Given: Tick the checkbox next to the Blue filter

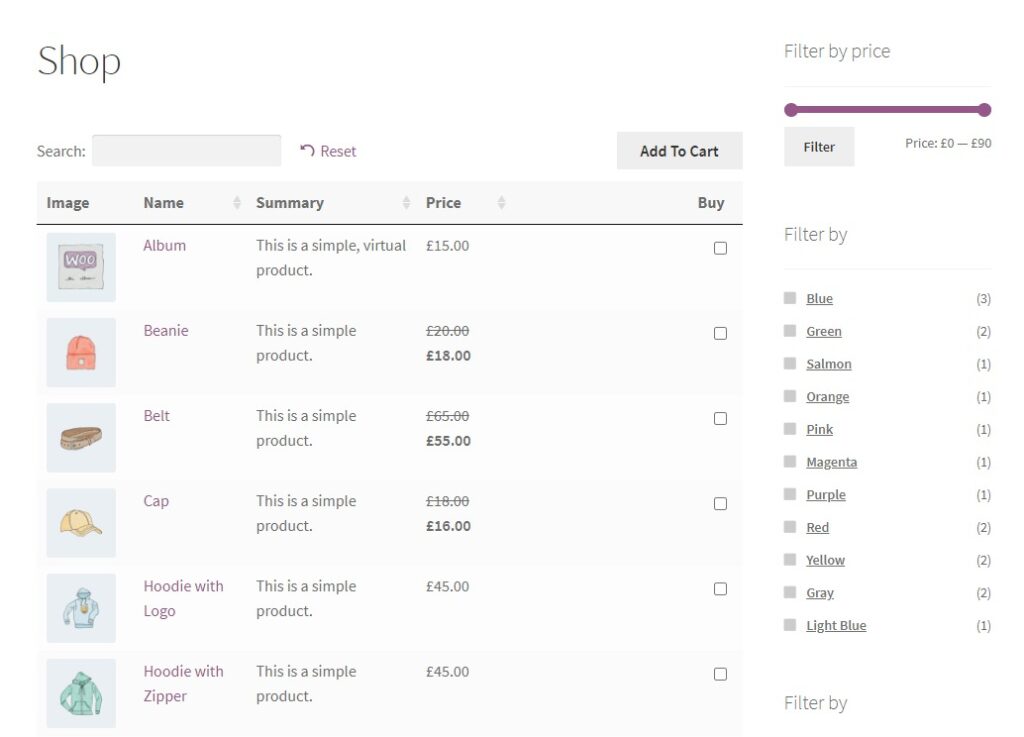Looking at the screenshot, I should [x=789, y=297].
